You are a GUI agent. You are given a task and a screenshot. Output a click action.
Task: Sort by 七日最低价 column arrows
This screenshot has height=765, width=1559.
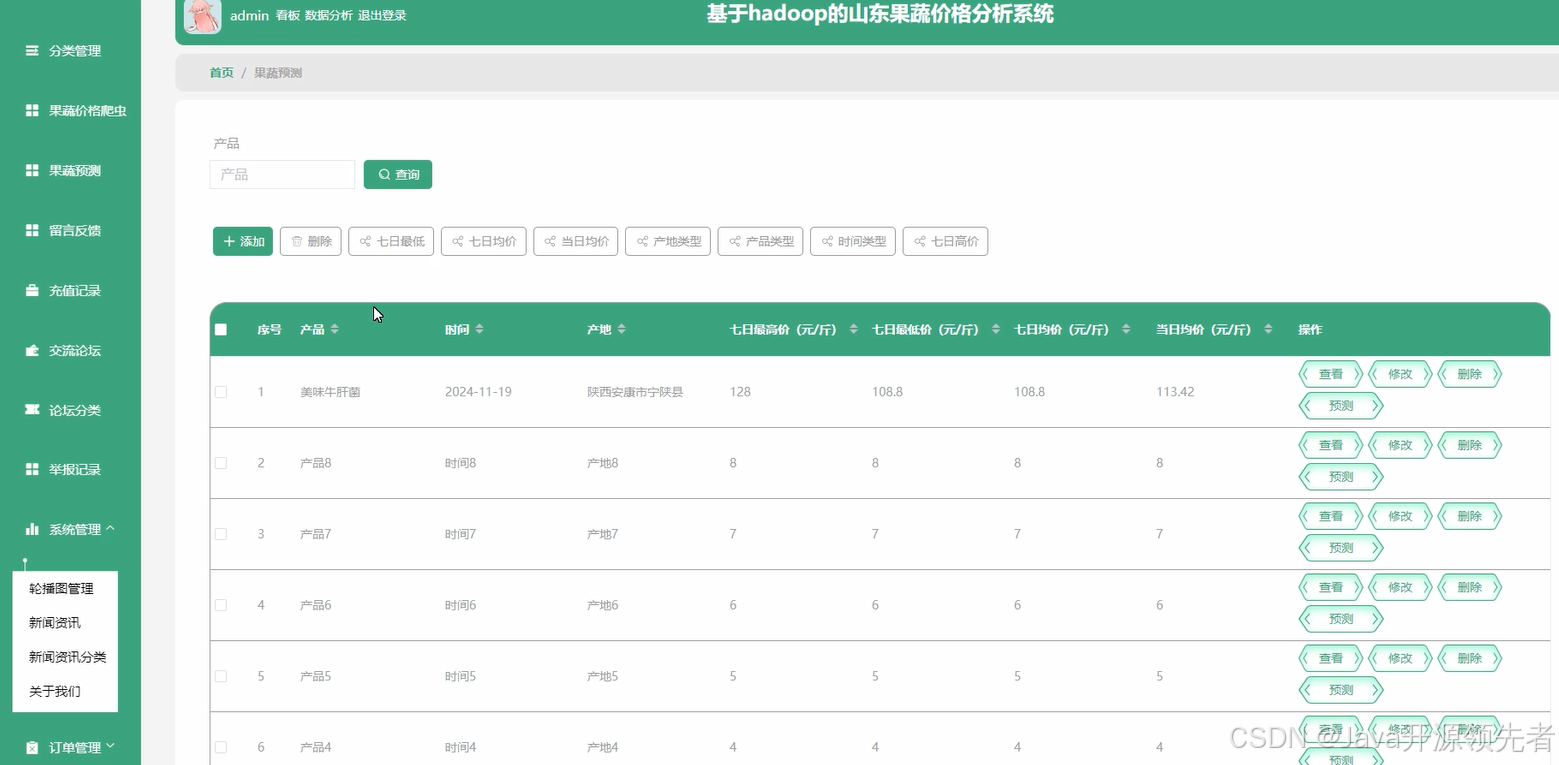tap(995, 329)
